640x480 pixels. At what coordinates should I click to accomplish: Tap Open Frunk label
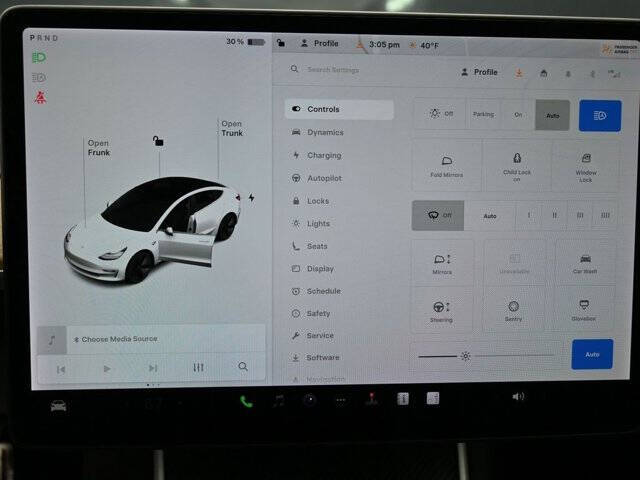click(99, 148)
